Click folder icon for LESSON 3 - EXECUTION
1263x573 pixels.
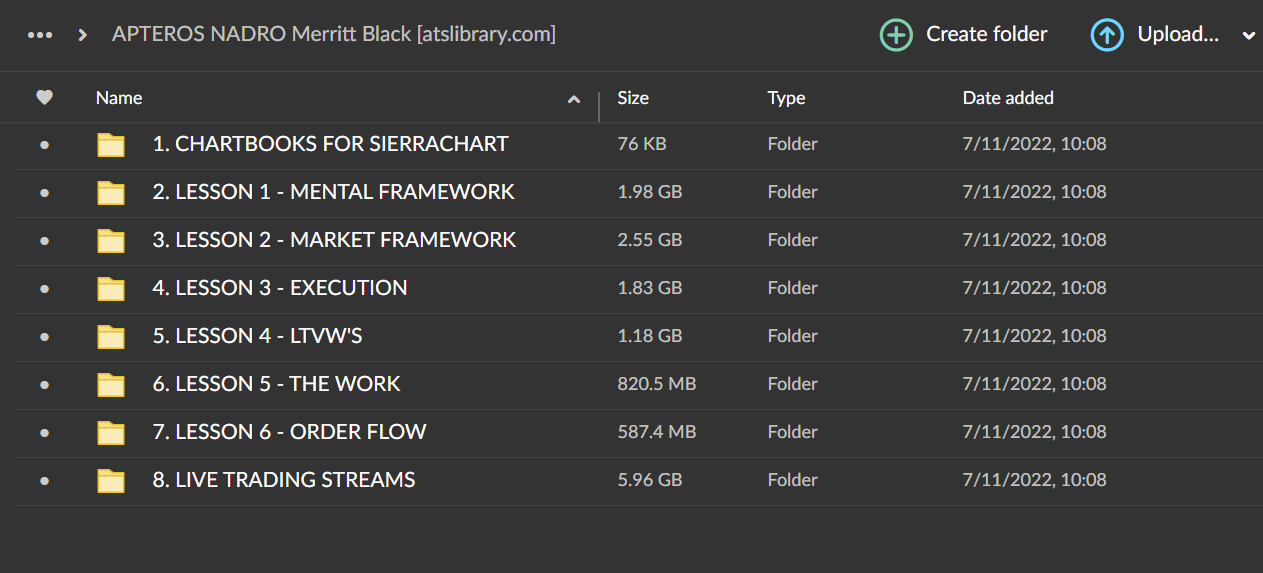pyautogui.click(x=111, y=288)
